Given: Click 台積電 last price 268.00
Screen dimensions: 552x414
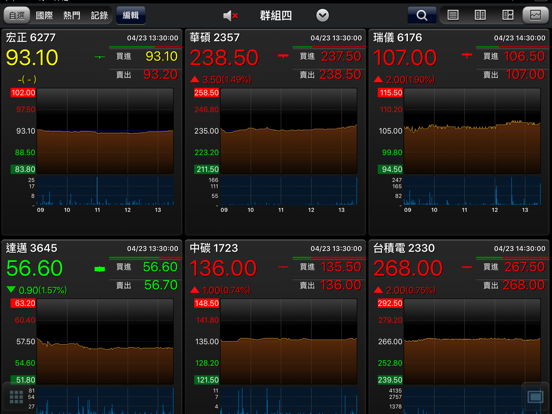Looking at the screenshot, I should 408,268.
